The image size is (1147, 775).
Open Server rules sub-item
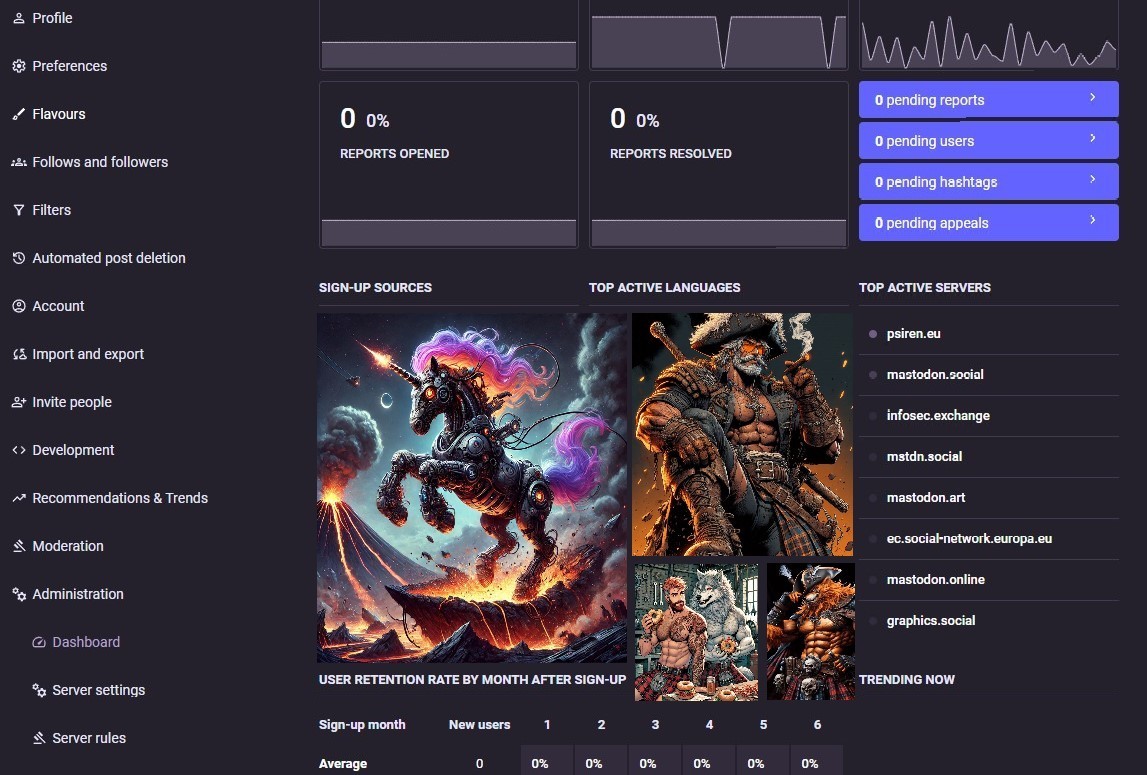click(x=89, y=738)
